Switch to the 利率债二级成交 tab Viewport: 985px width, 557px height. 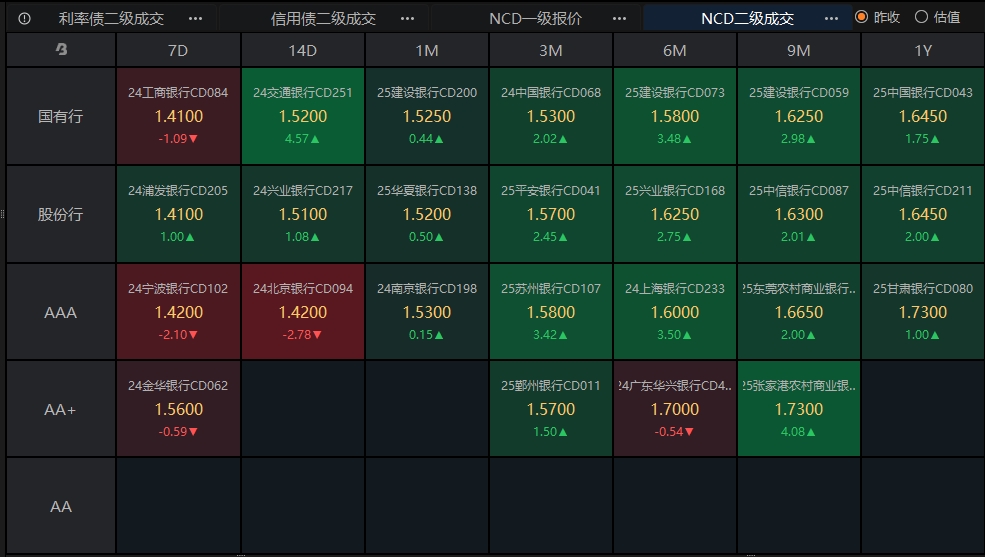coord(111,19)
